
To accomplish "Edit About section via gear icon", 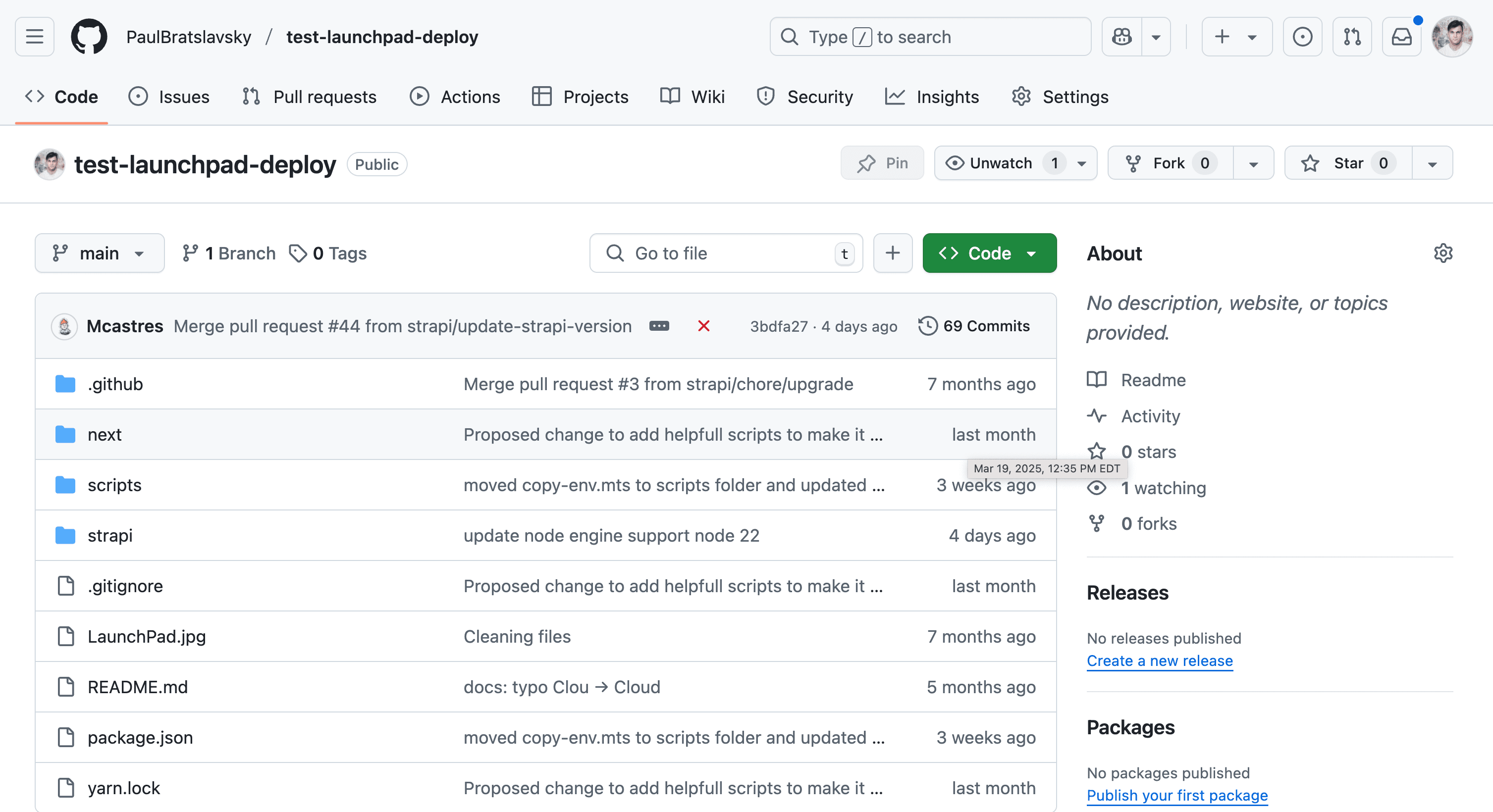I will 1442,253.
